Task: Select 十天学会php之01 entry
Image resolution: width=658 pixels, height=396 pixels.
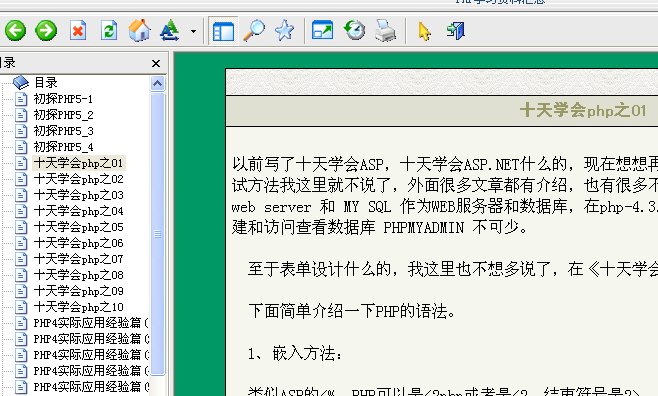Action: pyautogui.click(x=79, y=163)
